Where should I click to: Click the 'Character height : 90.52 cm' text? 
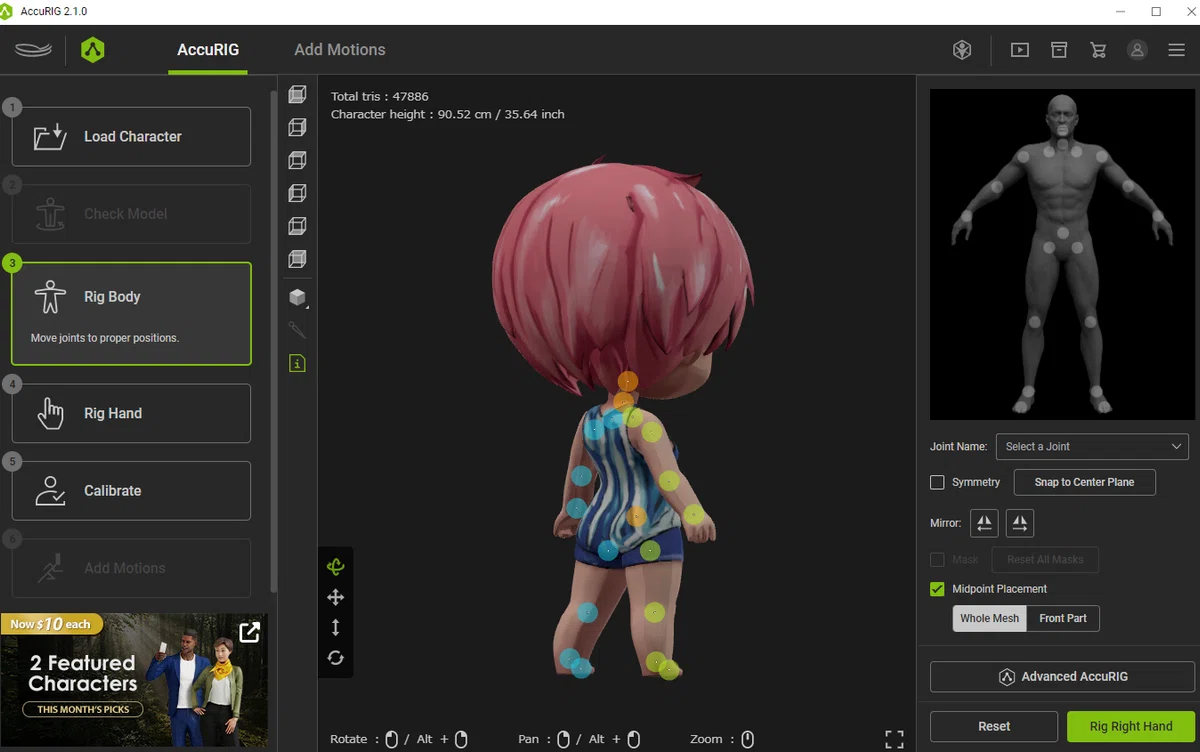[x=447, y=114]
